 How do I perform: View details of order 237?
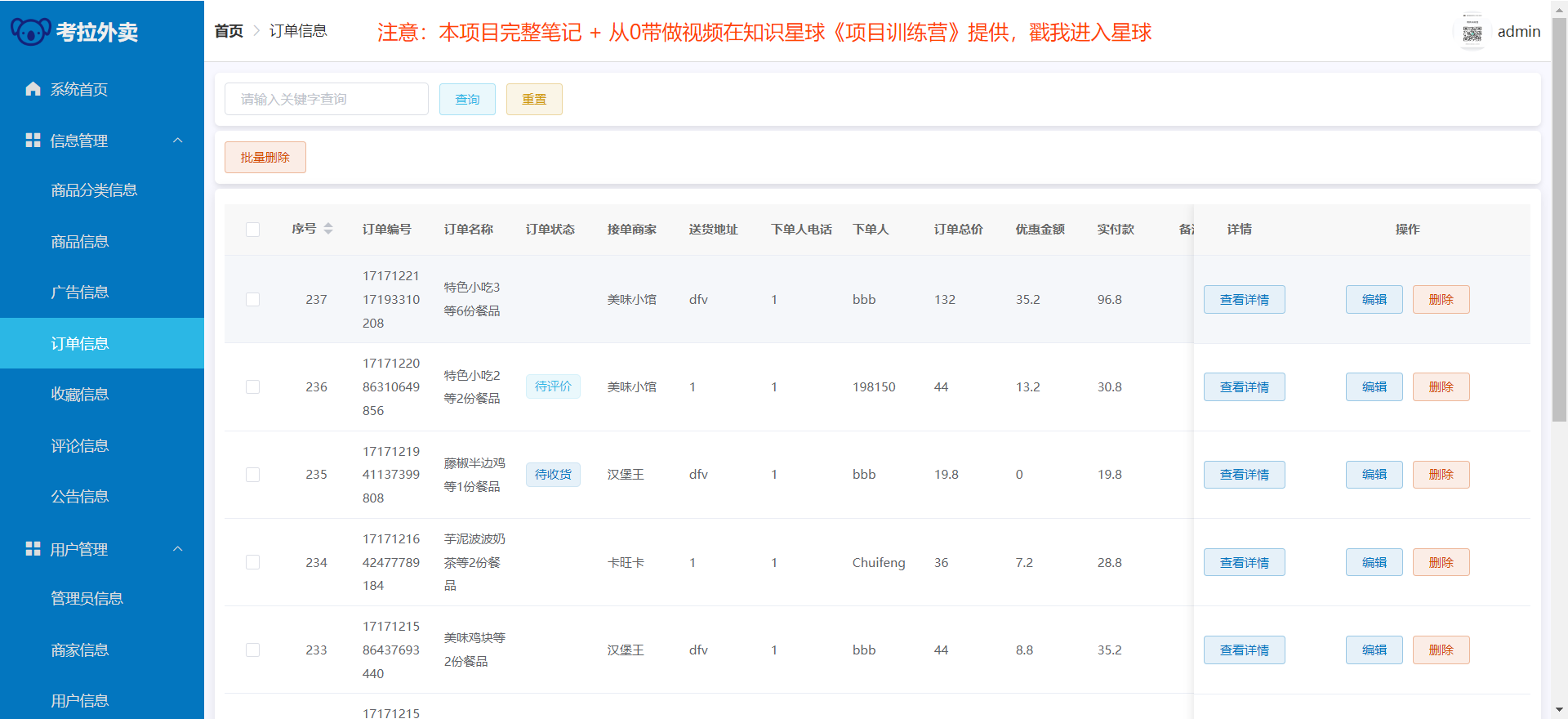1244,300
